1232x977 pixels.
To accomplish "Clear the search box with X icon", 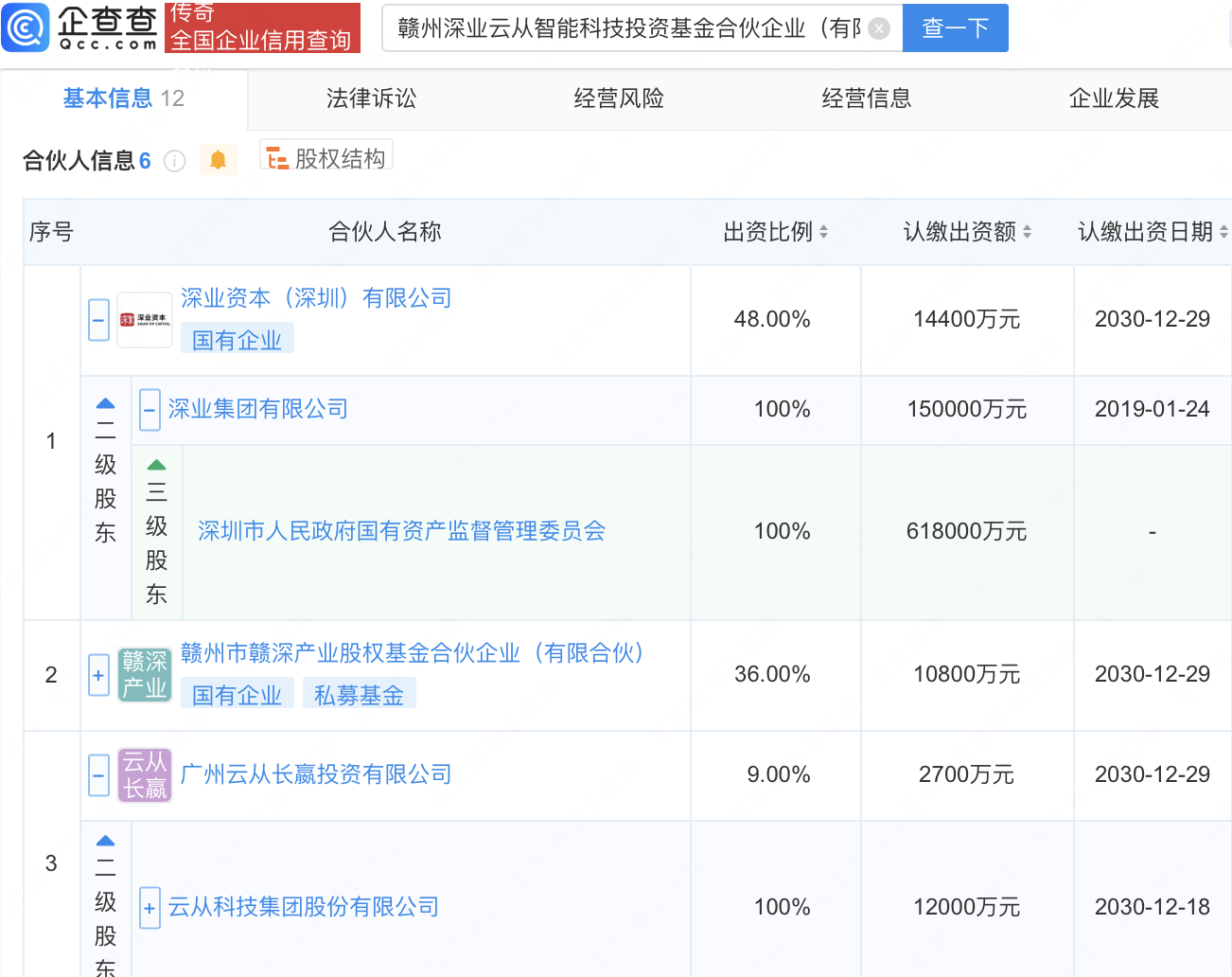I will 879,28.
